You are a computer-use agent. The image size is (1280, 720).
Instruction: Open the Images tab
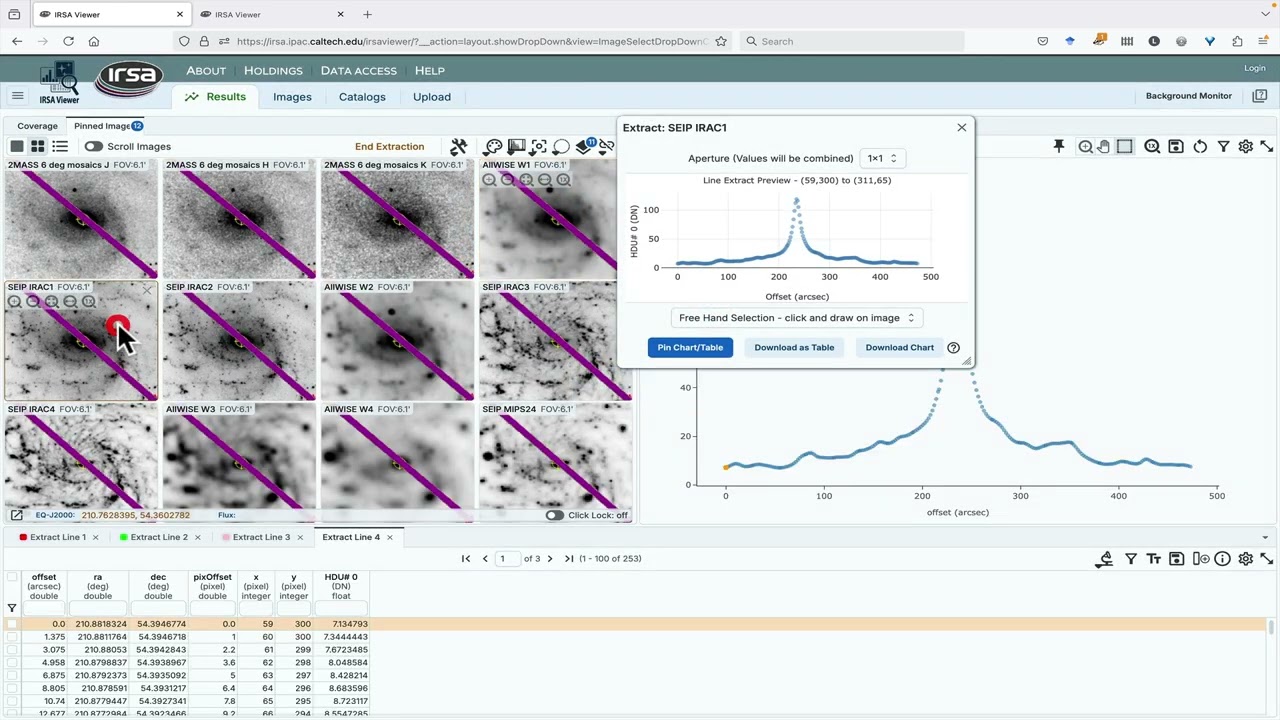point(292,97)
